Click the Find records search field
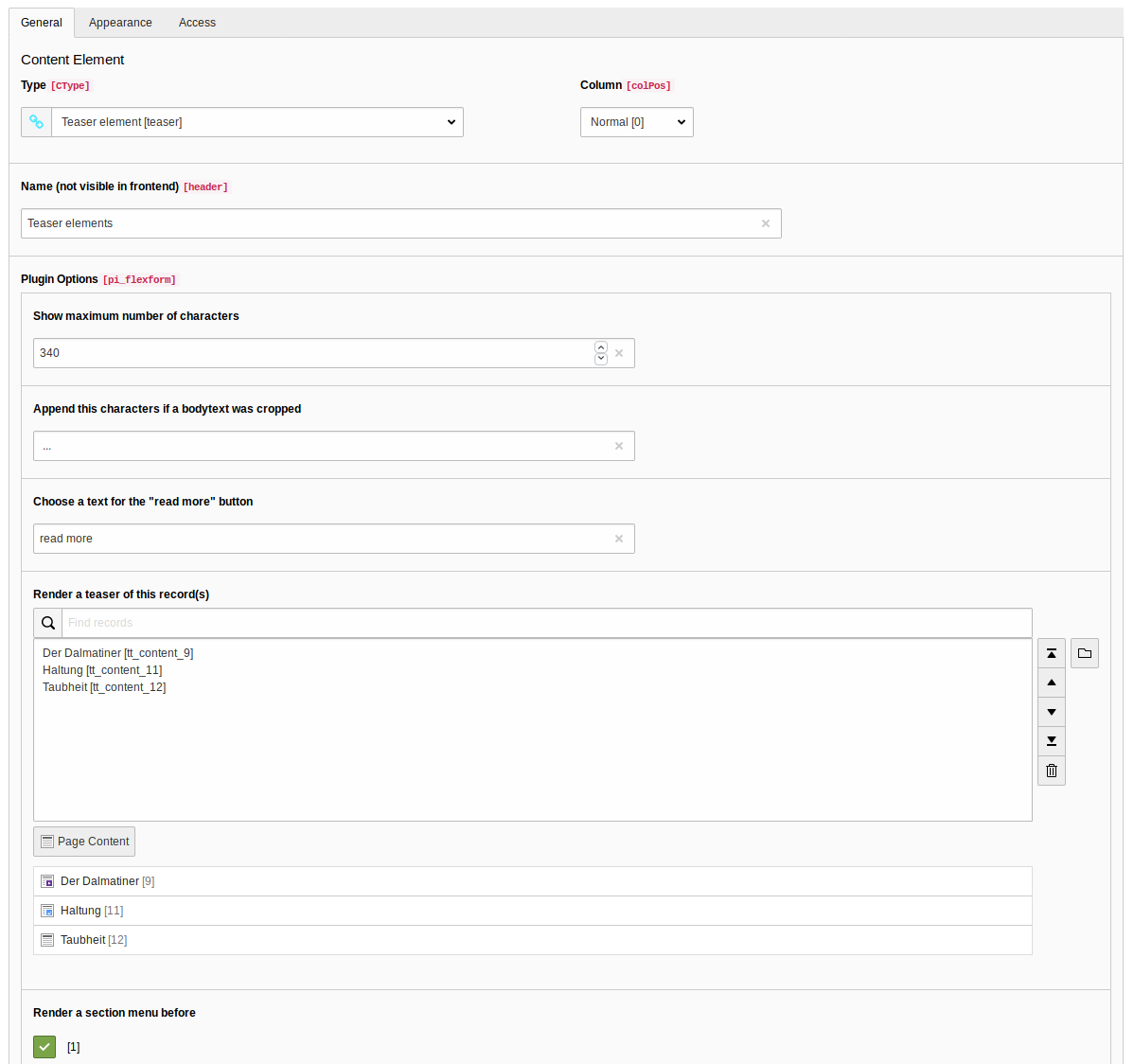 (x=547, y=623)
